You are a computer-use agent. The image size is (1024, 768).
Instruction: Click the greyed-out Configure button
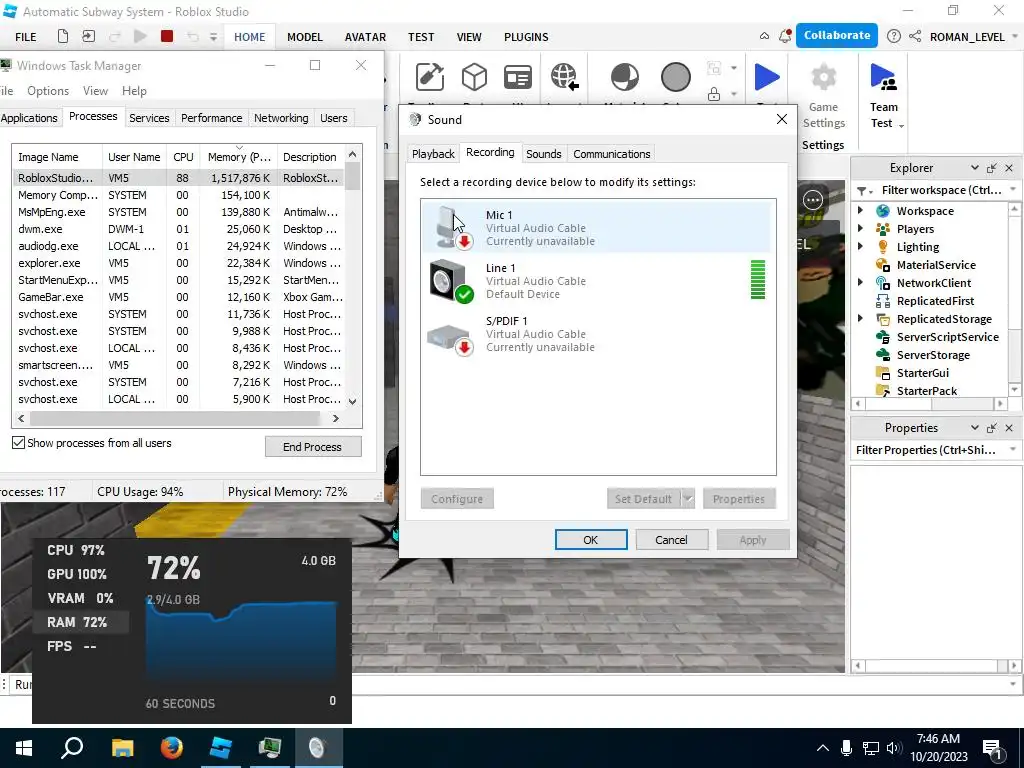coord(457,499)
